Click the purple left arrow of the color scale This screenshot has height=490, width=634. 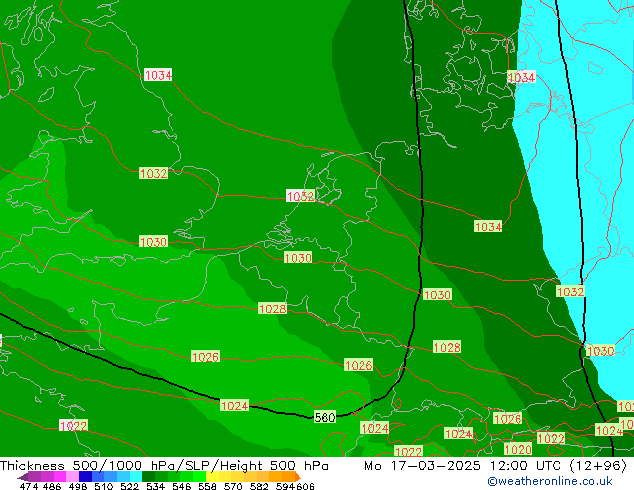tap(23, 477)
